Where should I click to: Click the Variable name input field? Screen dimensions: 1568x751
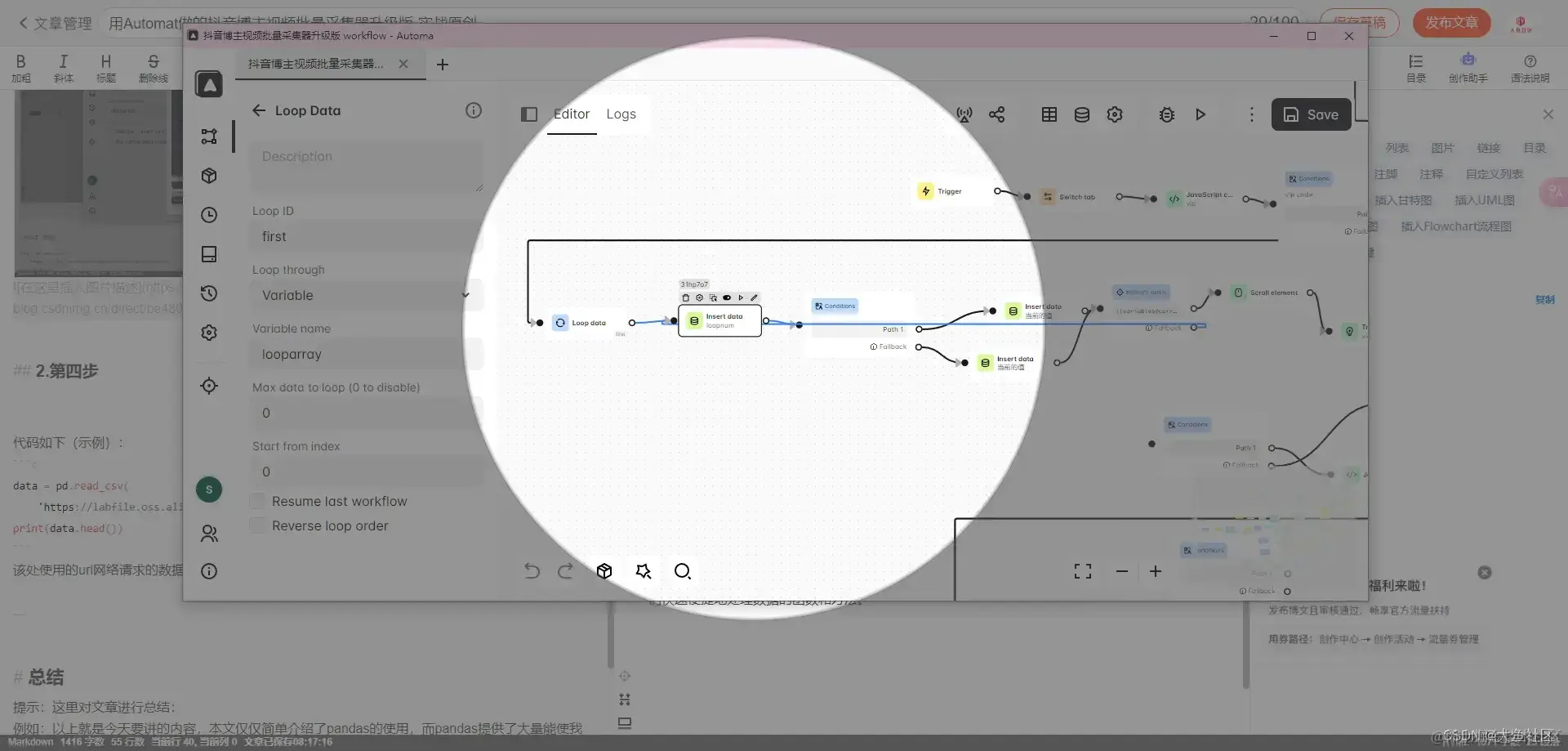[x=366, y=354]
